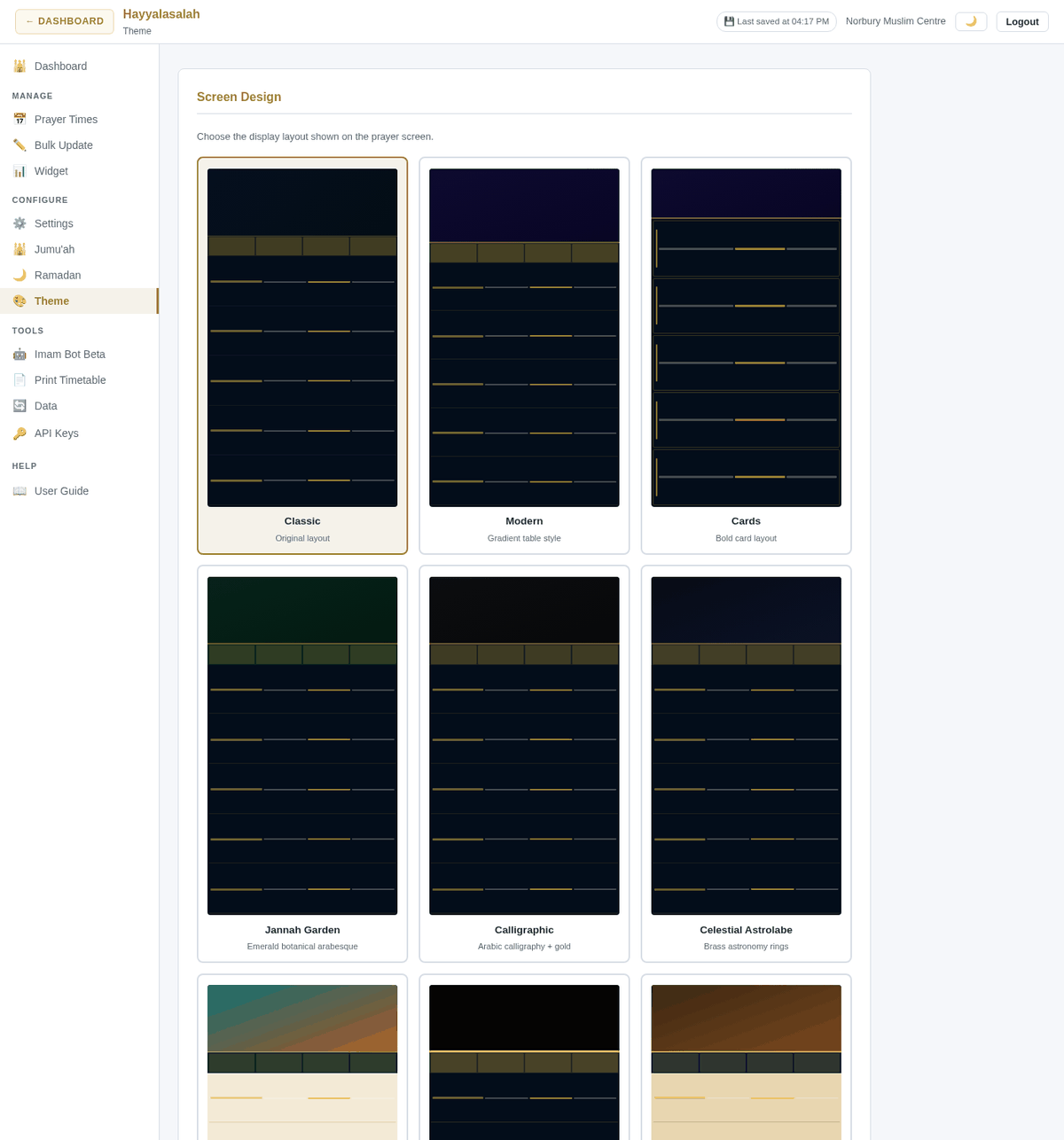Screen dimensions: 1064x1140
Task: Choose the Calligraphic design preview
Action: [x=524, y=746]
